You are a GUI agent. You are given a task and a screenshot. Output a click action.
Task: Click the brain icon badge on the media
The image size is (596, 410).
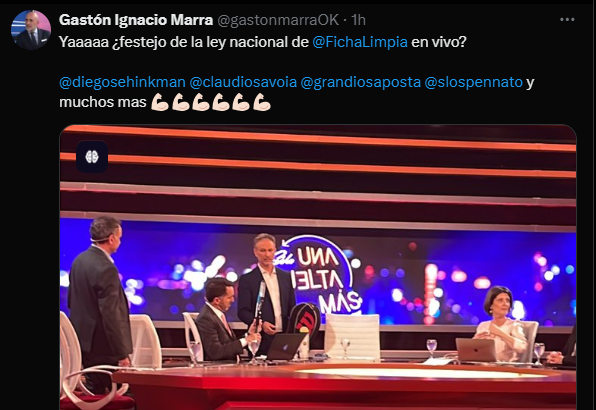tap(92, 157)
